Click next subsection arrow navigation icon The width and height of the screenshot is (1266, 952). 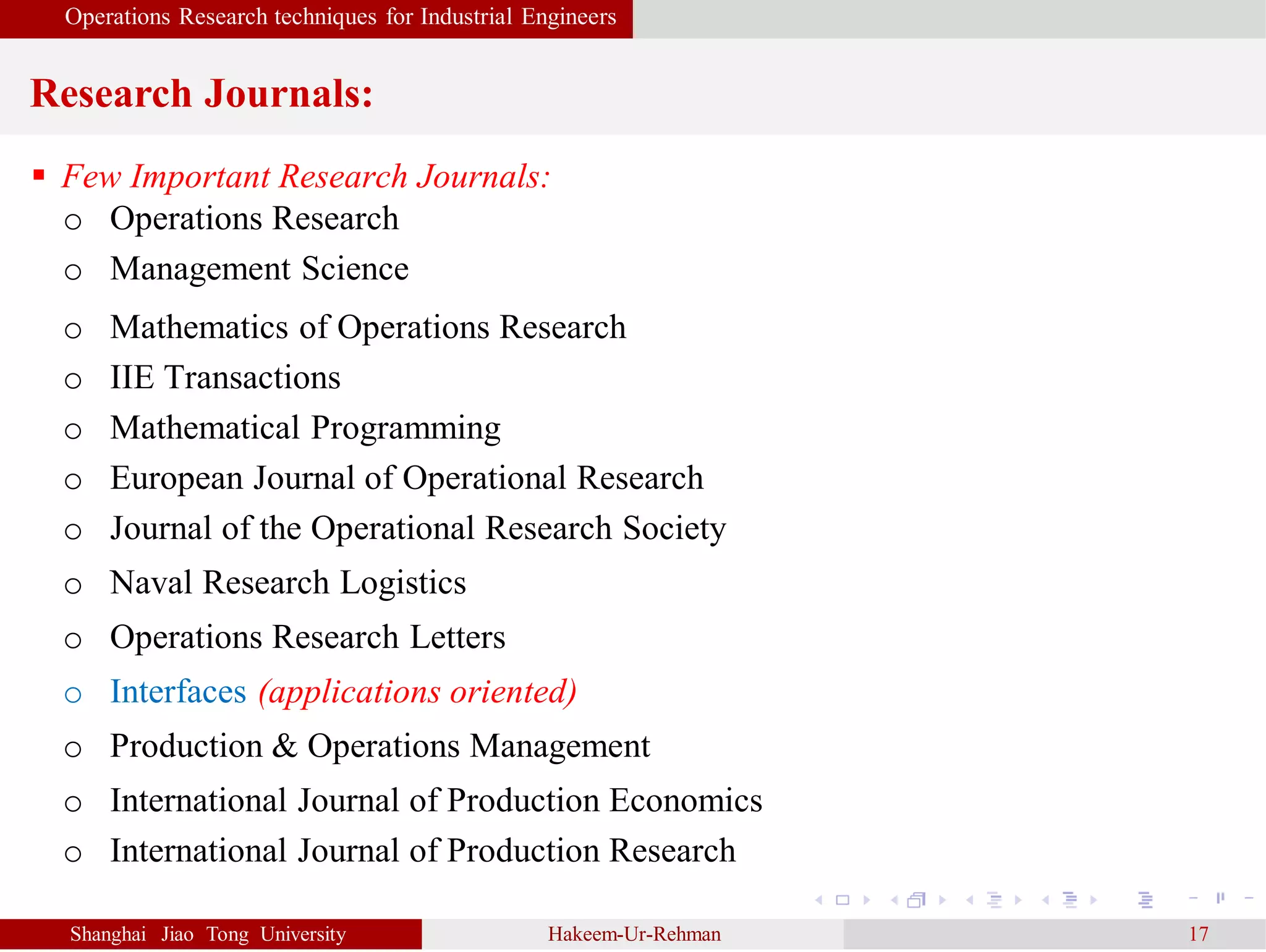pos(1018,900)
